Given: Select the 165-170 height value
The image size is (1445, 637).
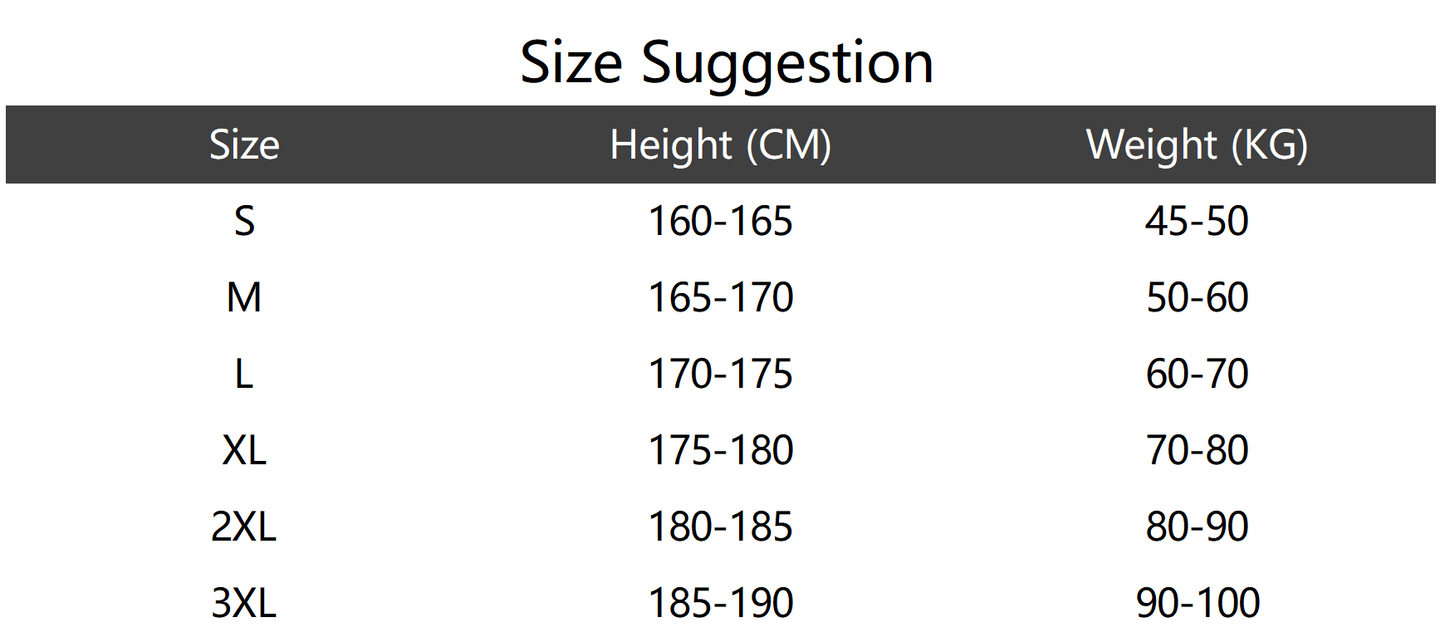Looking at the screenshot, I should pos(720,297).
